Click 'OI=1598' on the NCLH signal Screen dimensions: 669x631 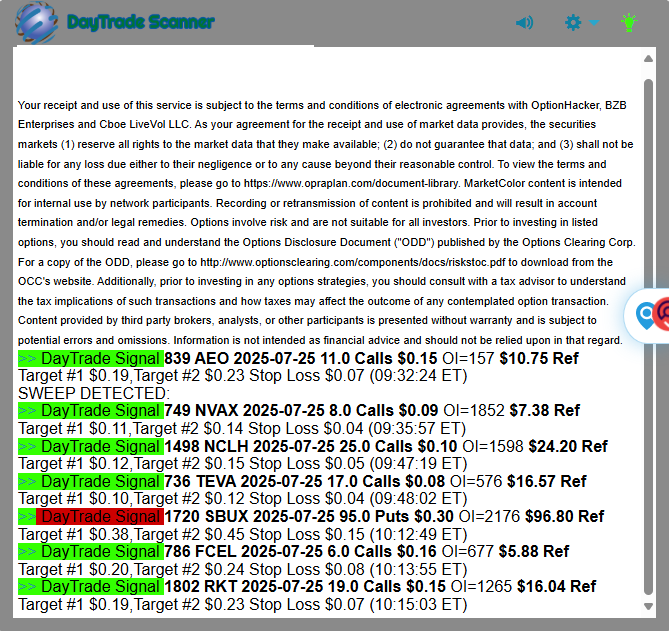point(493,446)
